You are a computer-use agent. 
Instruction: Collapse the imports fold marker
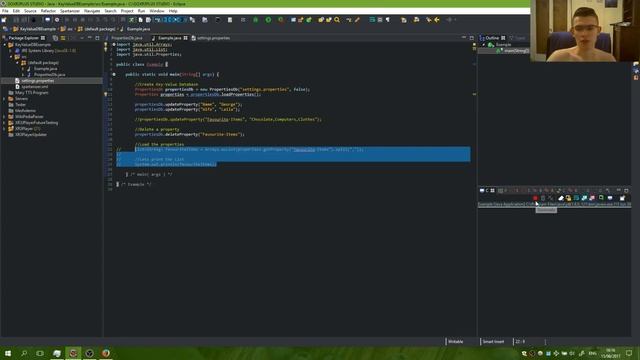tap(114, 44)
